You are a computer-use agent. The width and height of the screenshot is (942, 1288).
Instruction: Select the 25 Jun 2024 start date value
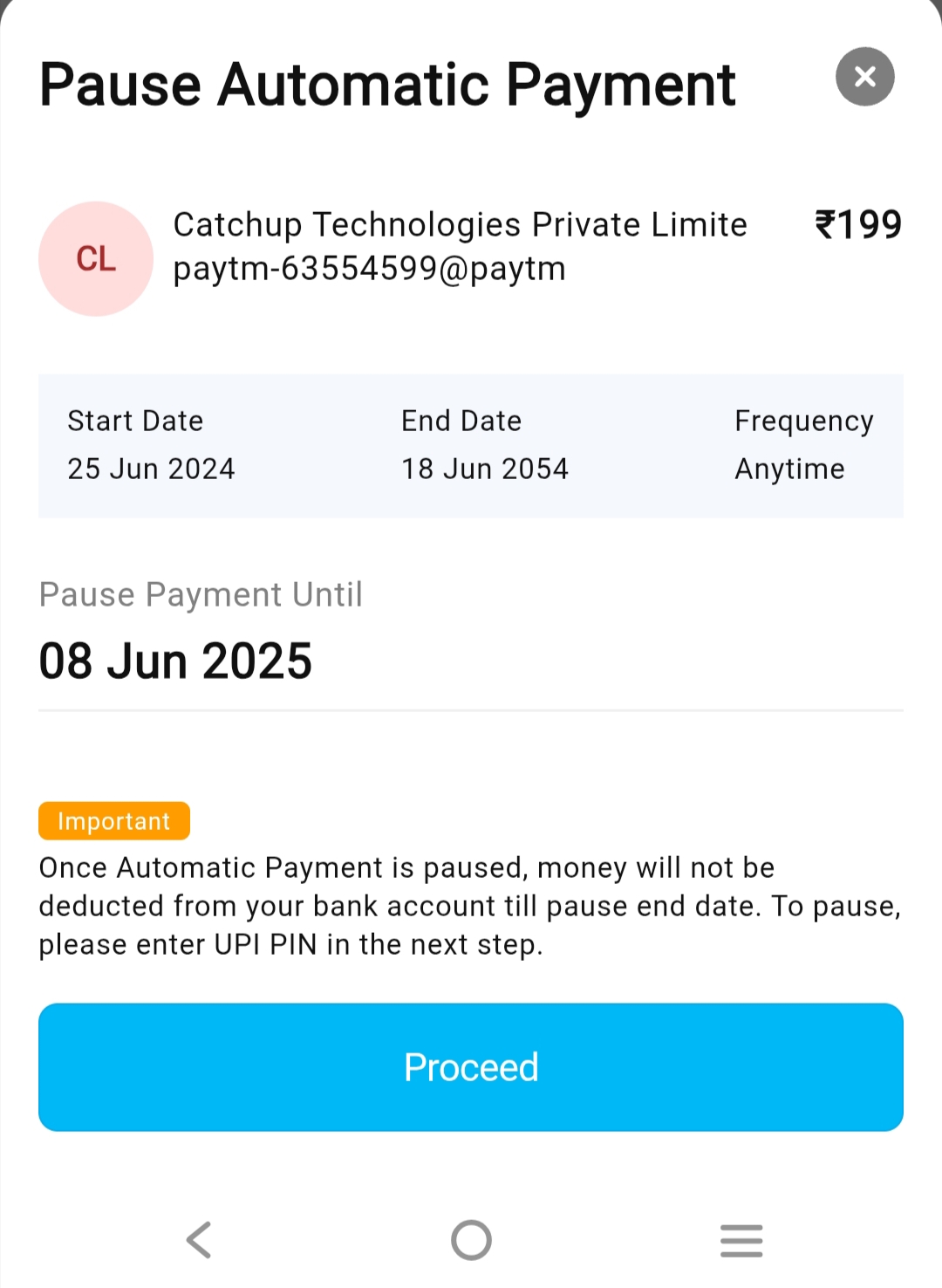tap(151, 469)
